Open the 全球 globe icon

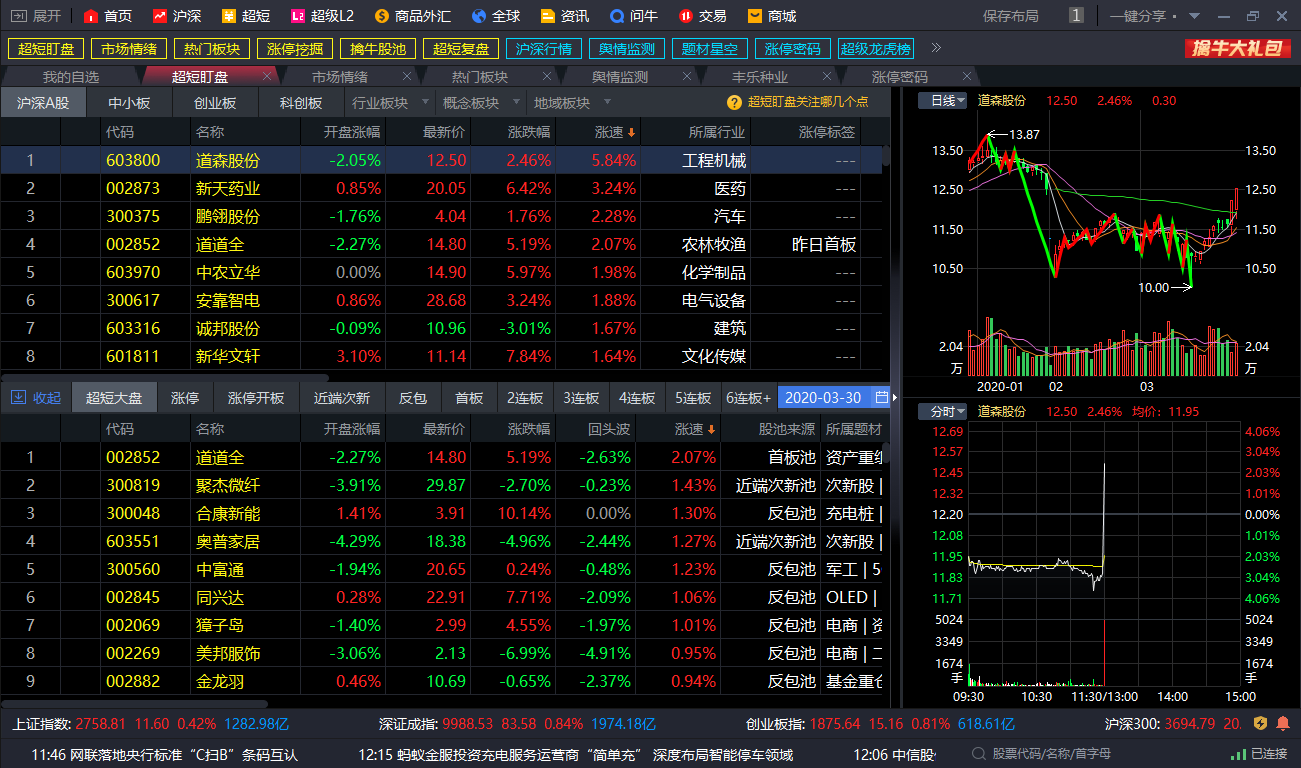point(479,16)
